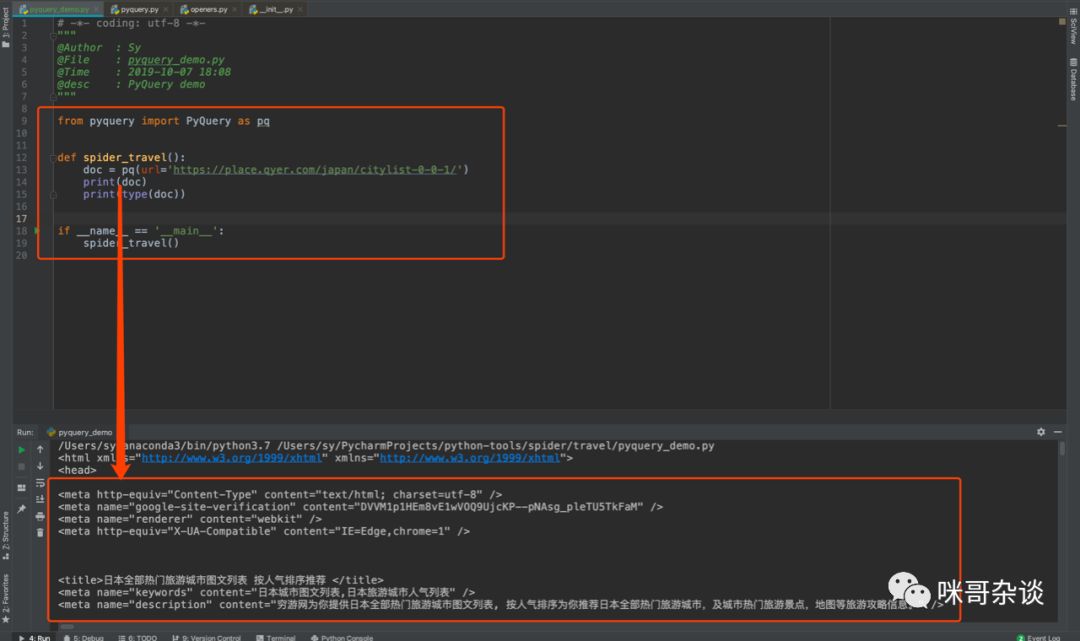Close the pyquery_demo.py editor tab
The width and height of the screenshot is (1080, 641).
97,10
